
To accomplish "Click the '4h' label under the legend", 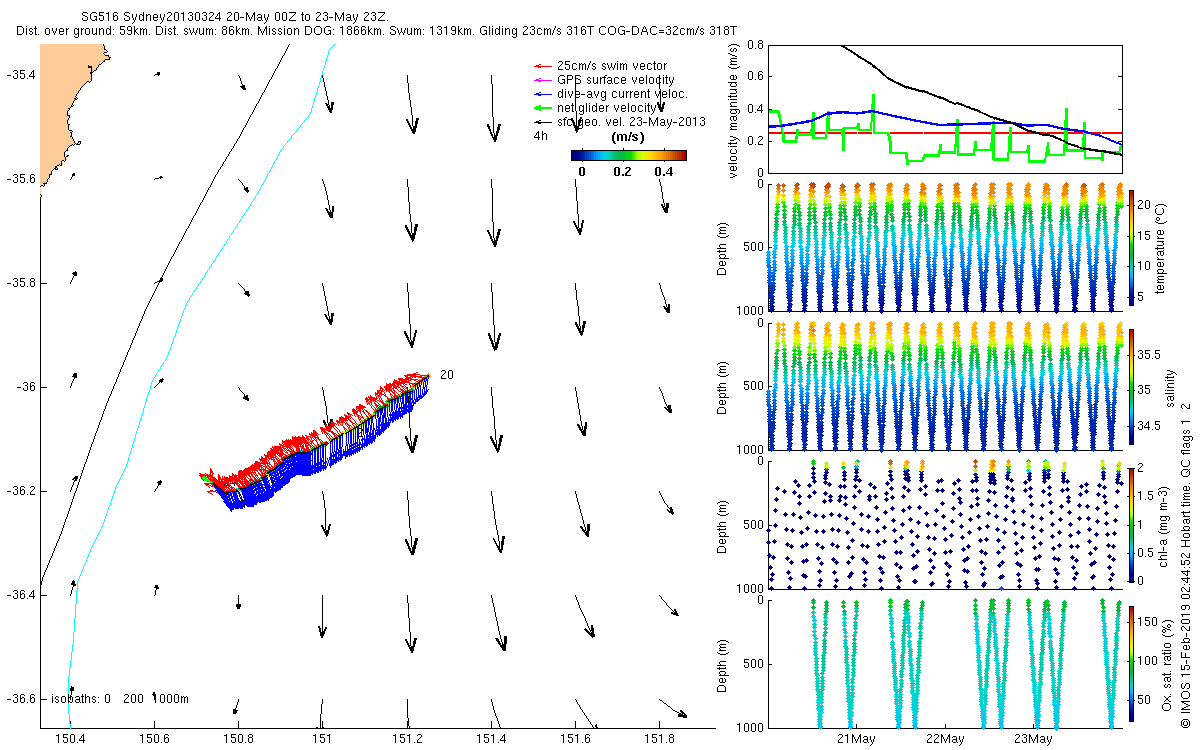I will (x=541, y=135).
